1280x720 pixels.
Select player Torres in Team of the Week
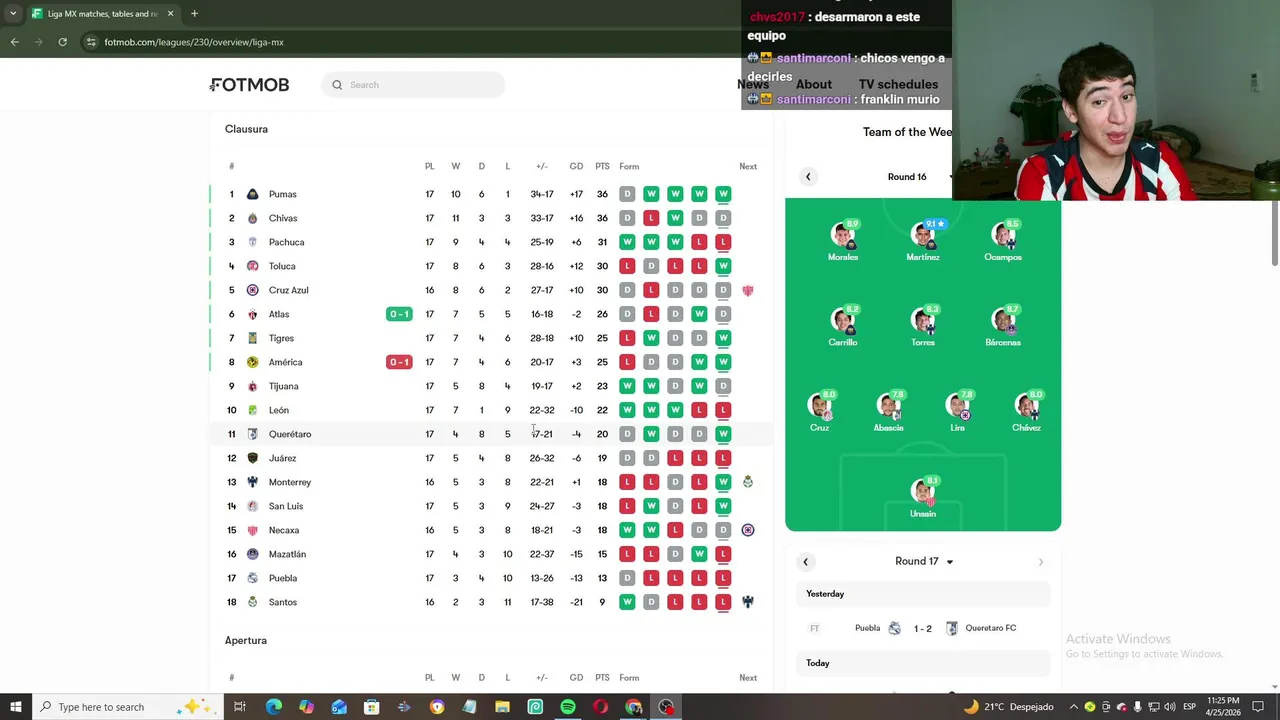tap(923, 326)
